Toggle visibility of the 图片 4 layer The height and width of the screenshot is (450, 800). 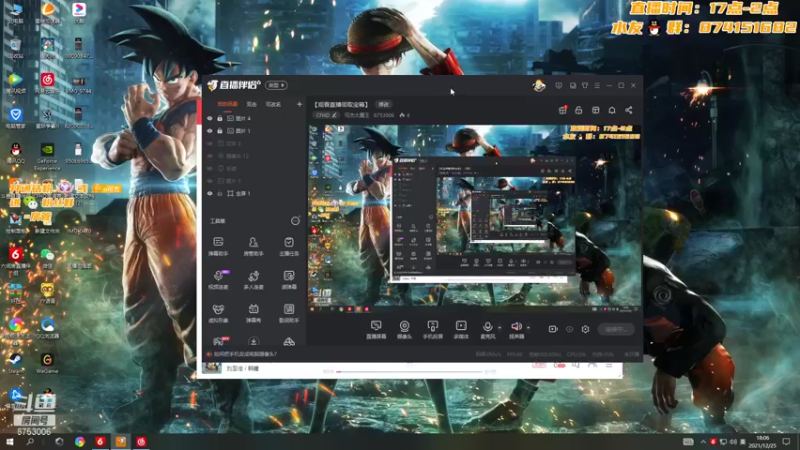tap(210, 118)
